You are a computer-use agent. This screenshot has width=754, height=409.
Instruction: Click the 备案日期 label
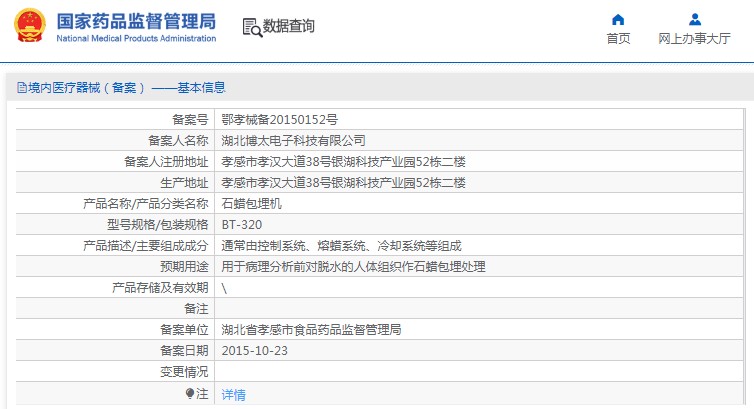tap(185, 351)
